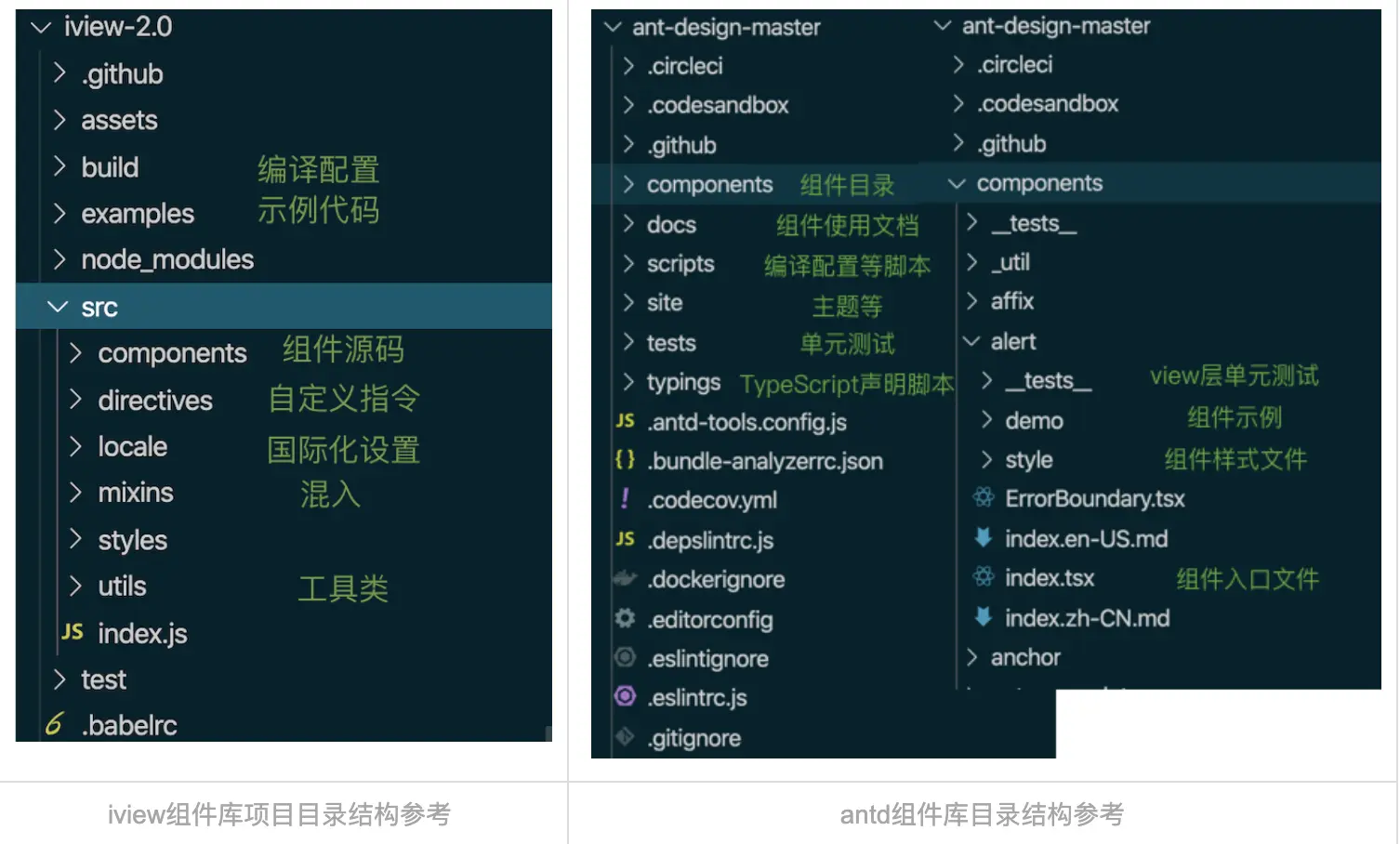The image size is (1400, 844).
Task: Expand the test folder in iview-2.0
Action: click(x=60, y=679)
